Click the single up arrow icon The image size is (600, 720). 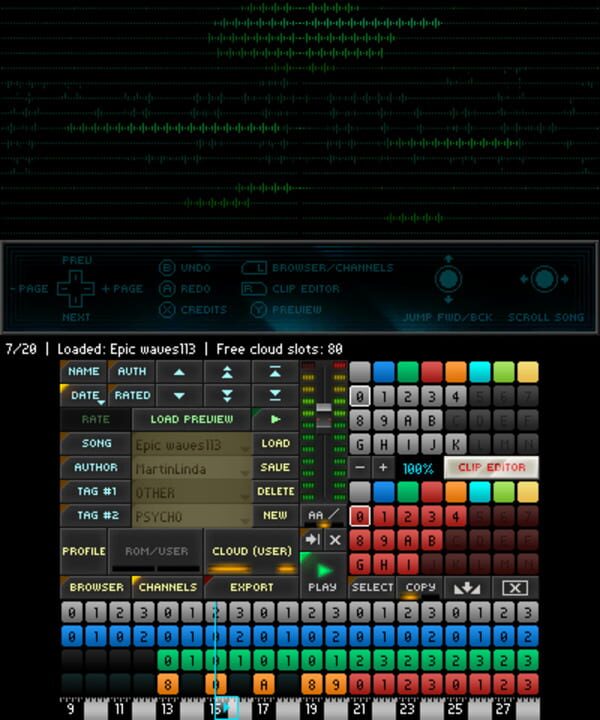180,372
